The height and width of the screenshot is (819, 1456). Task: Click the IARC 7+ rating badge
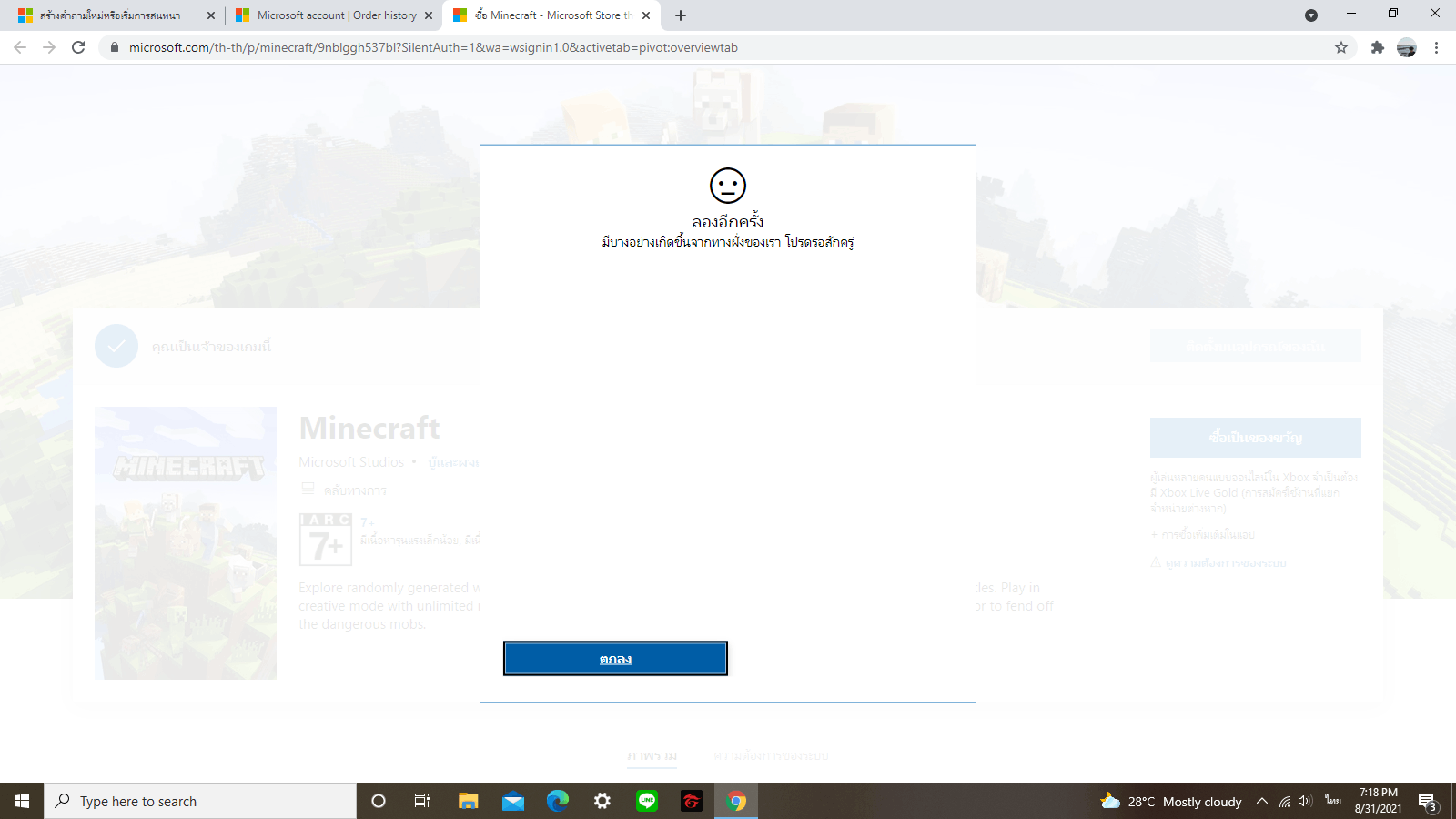(326, 539)
